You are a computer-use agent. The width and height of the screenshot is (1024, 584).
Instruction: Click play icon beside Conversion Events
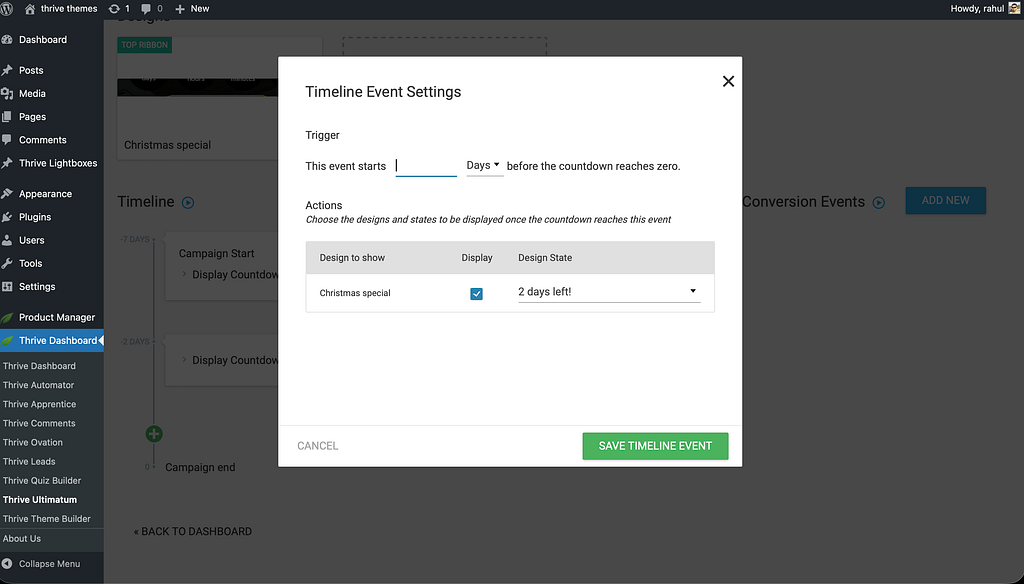point(878,202)
